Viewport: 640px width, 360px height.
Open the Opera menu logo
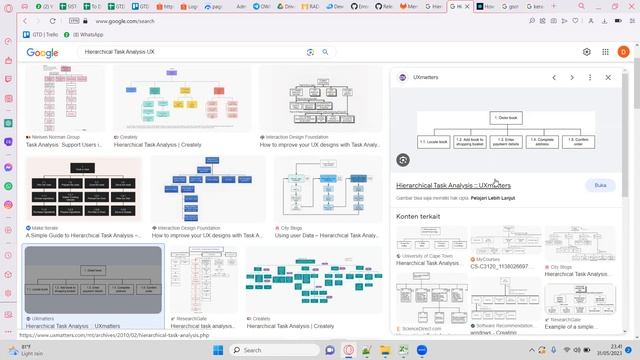click(8, 8)
